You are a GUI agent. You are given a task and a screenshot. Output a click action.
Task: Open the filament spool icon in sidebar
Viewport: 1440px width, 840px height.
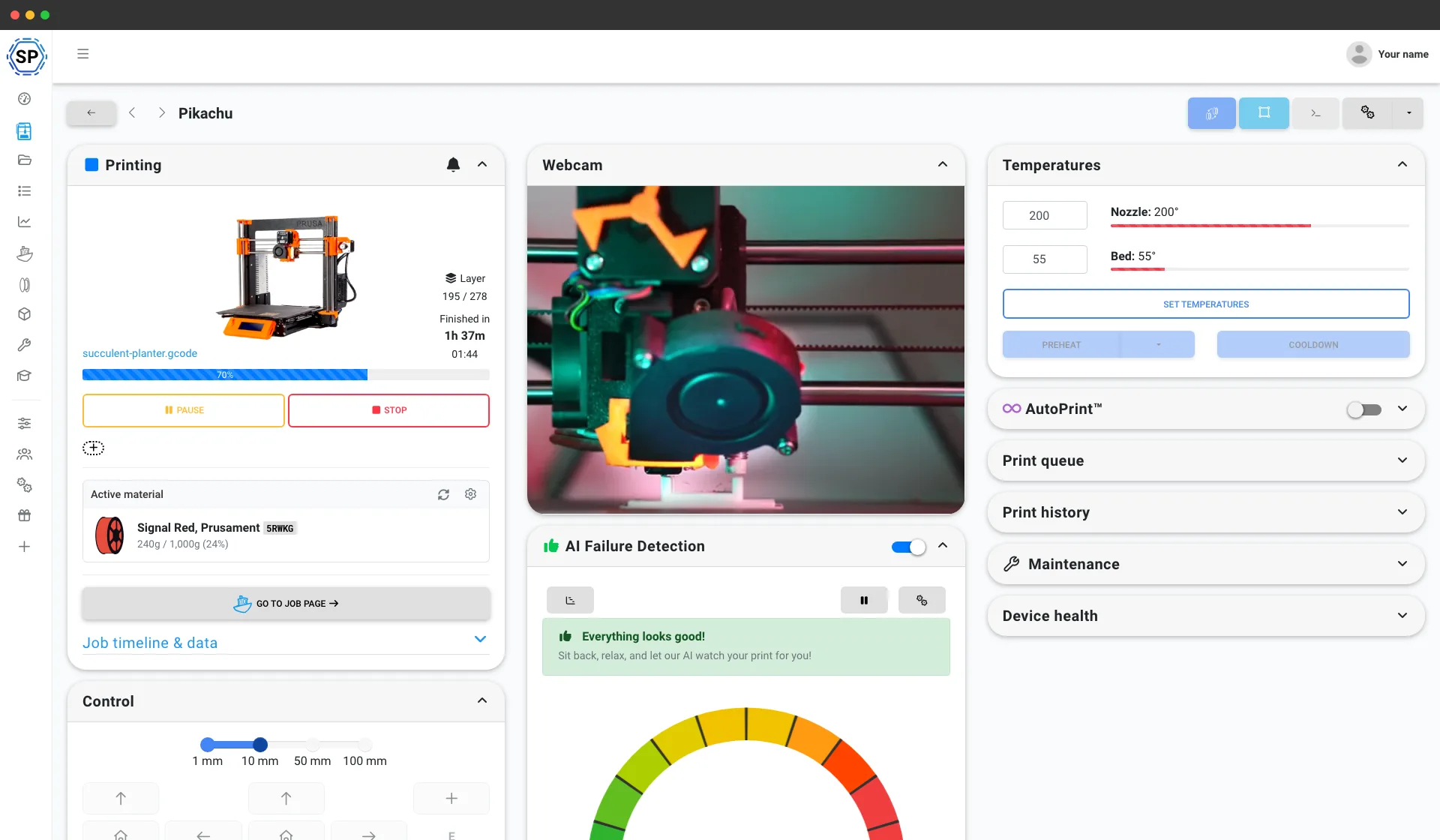[x=24, y=285]
